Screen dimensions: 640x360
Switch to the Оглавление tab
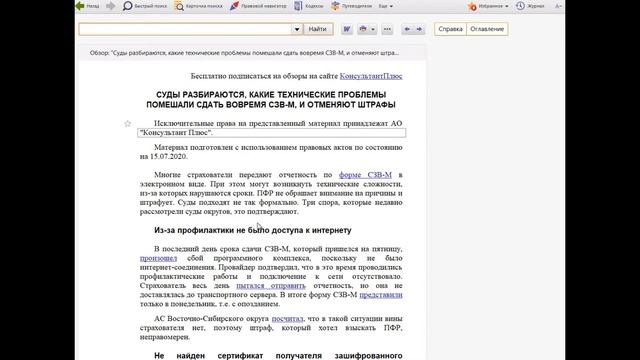487,29
